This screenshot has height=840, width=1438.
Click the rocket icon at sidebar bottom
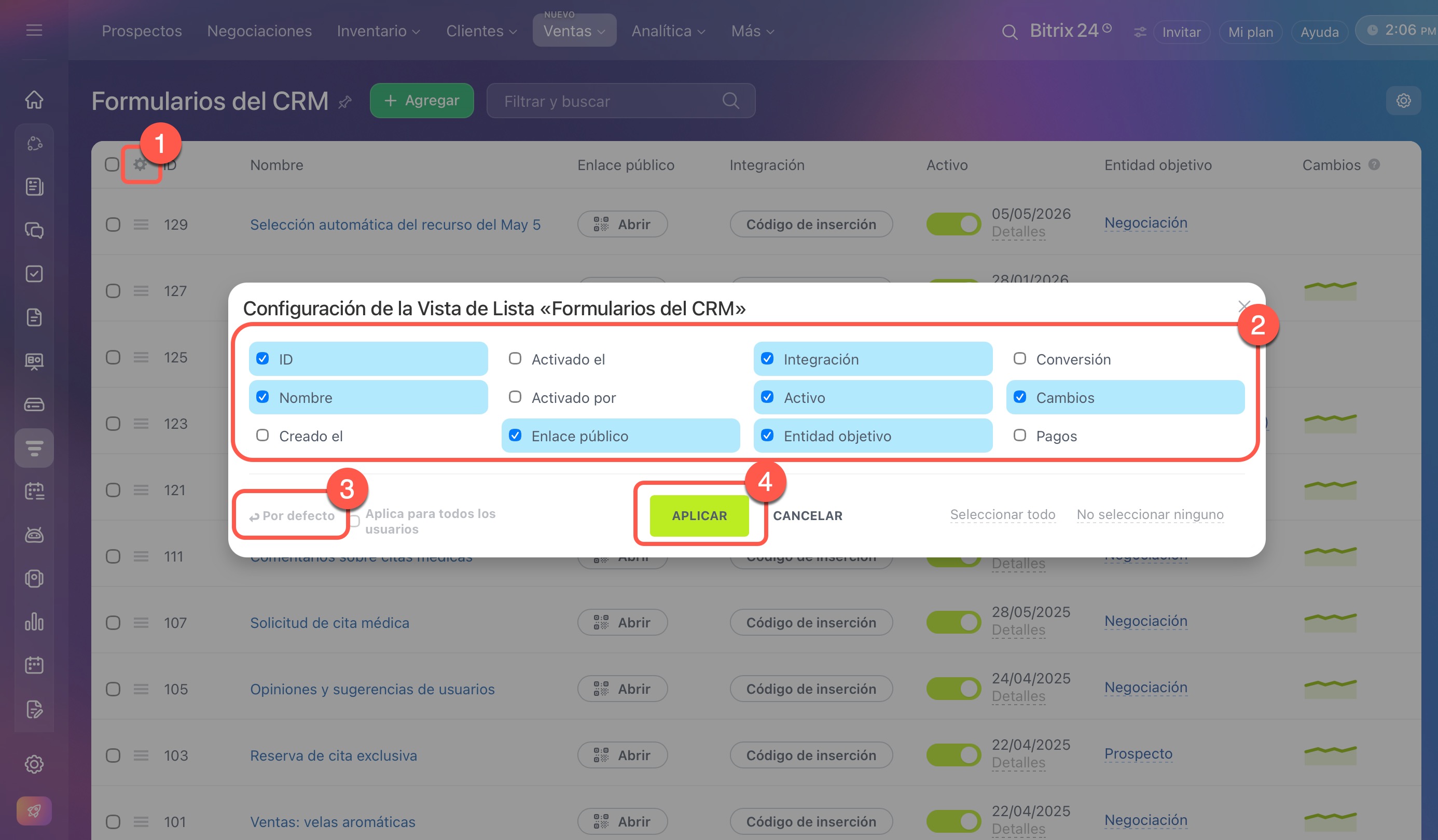point(34,810)
